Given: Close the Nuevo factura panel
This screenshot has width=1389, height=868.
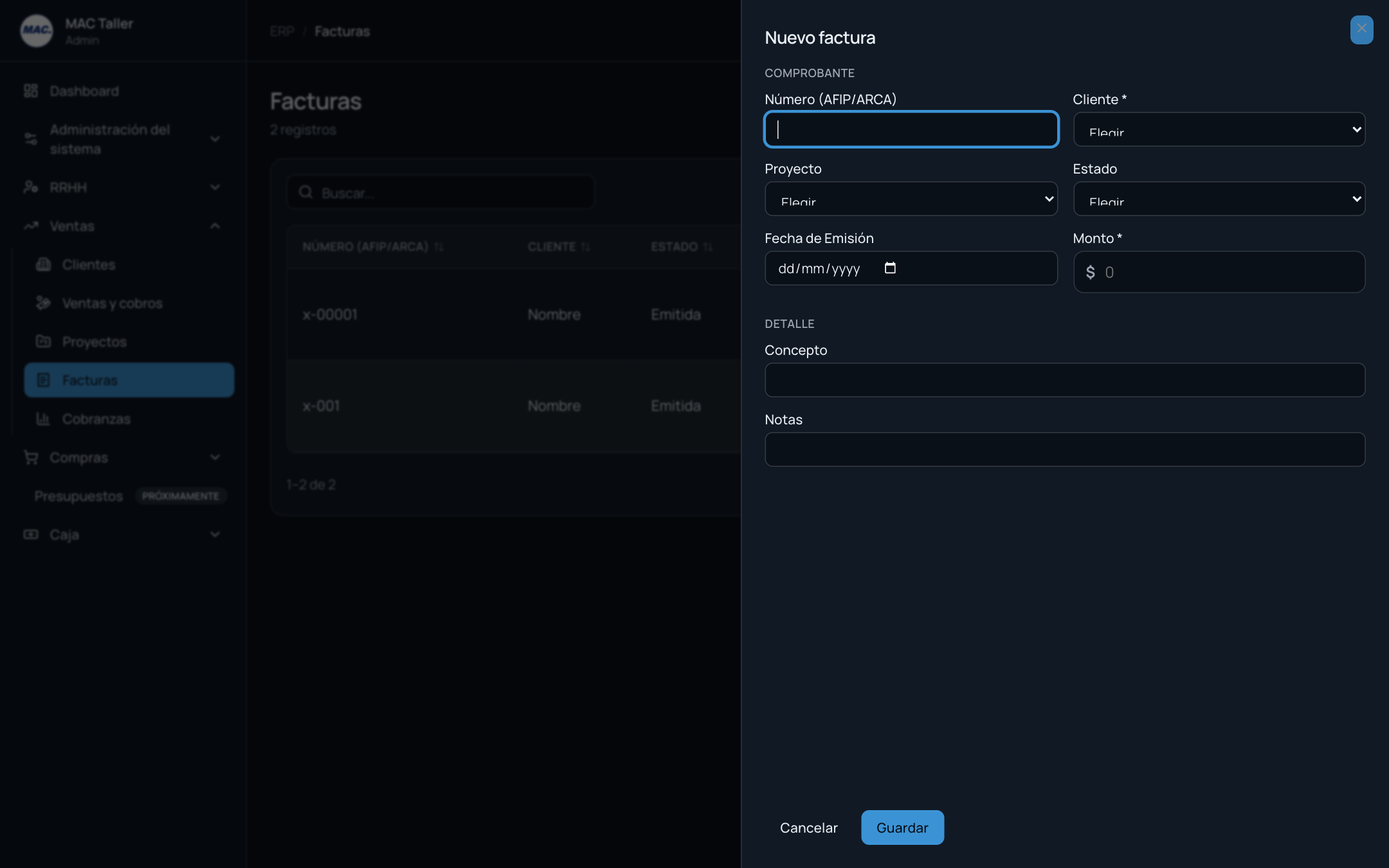Looking at the screenshot, I should 1361,29.
